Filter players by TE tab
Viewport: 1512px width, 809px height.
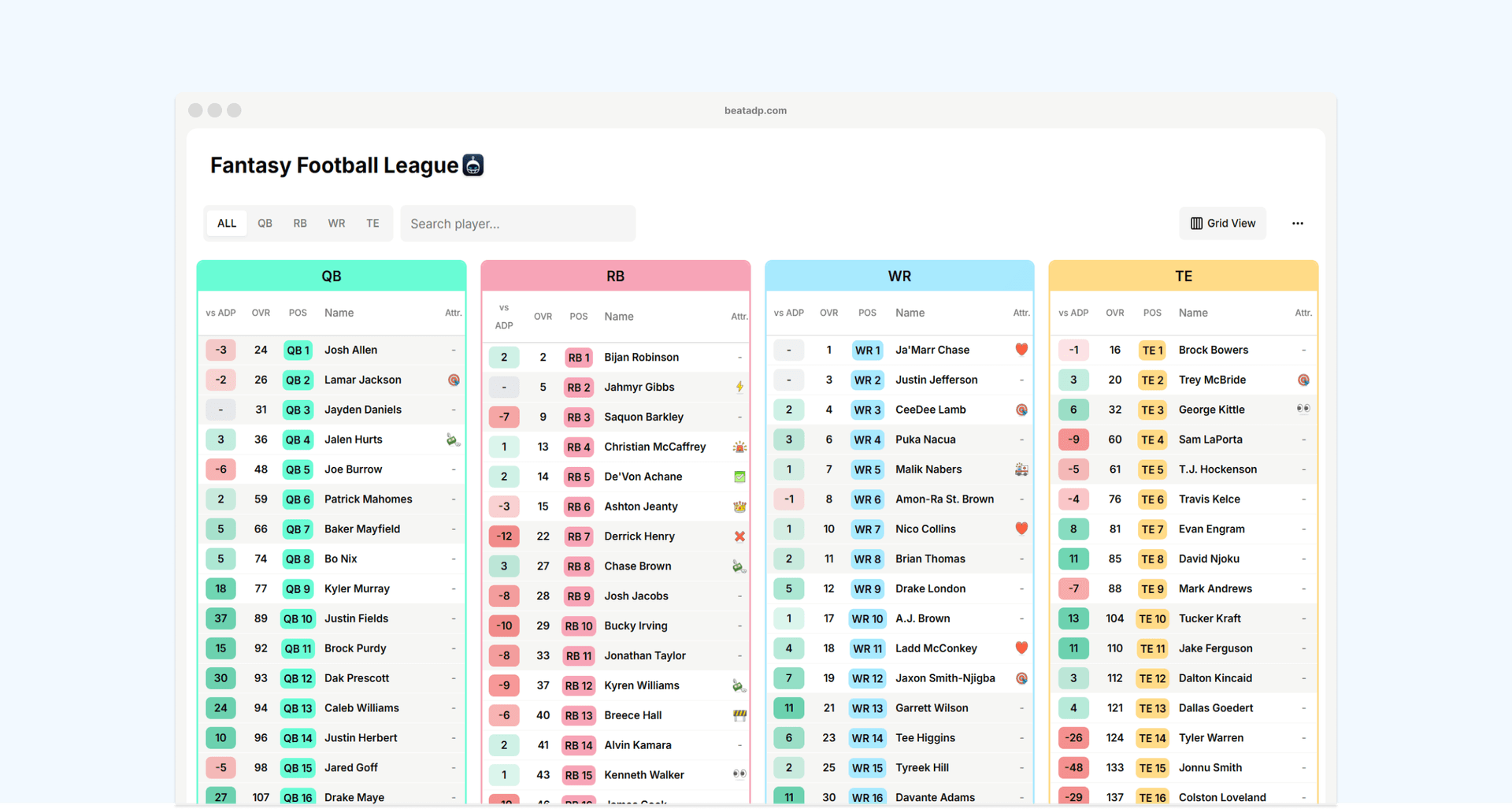tap(372, 224)
